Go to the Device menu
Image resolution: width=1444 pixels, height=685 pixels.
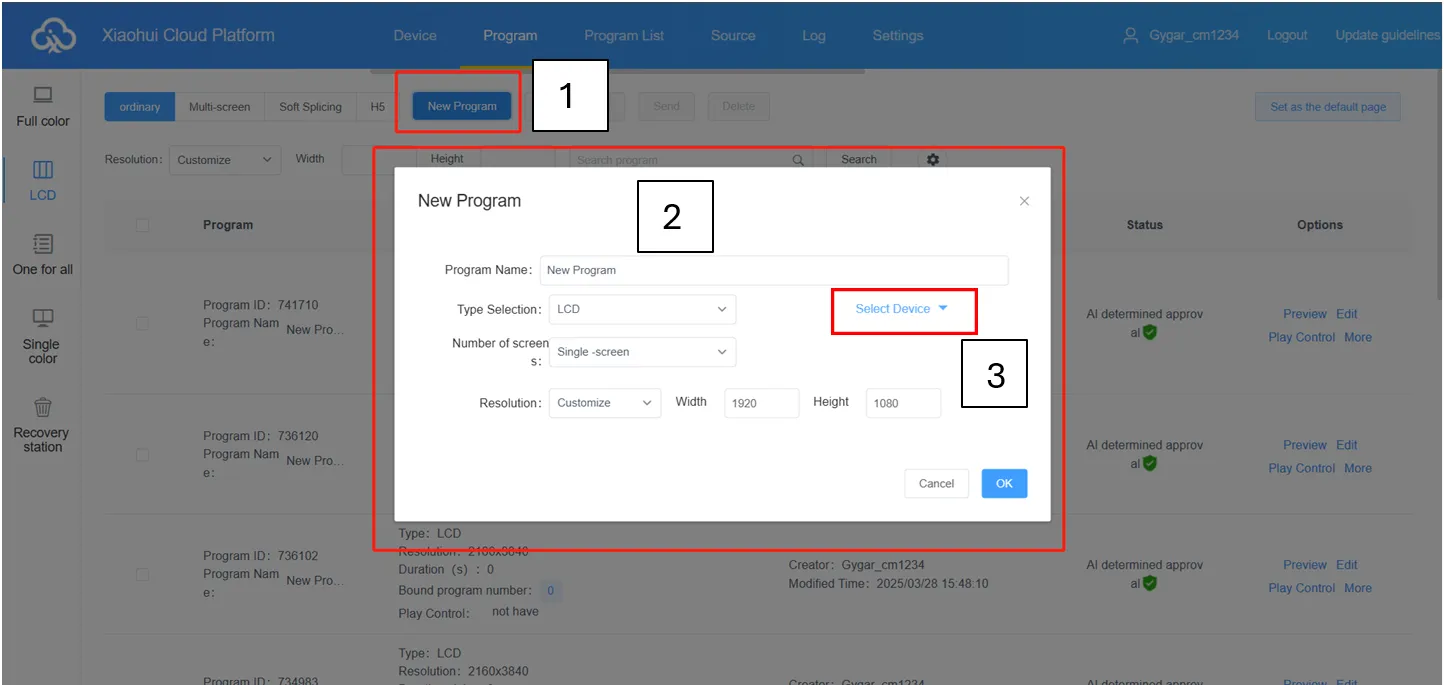pyautogui.click(x=415, y=35)
